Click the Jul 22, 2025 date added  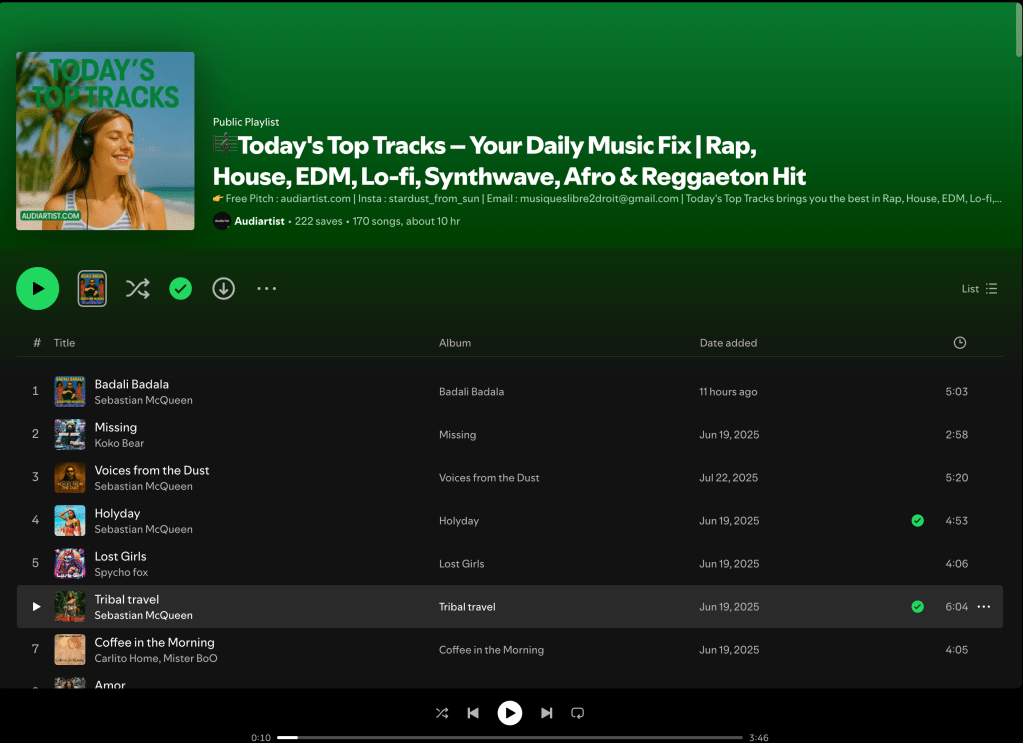pyautogui.click(x=729, y=478)
